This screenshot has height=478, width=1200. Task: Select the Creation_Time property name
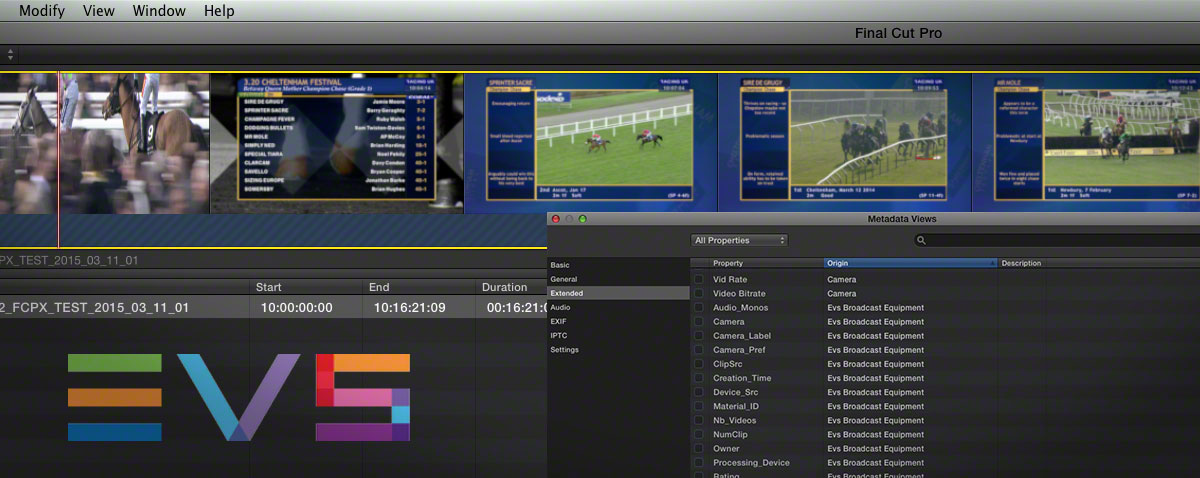[743, 378]
